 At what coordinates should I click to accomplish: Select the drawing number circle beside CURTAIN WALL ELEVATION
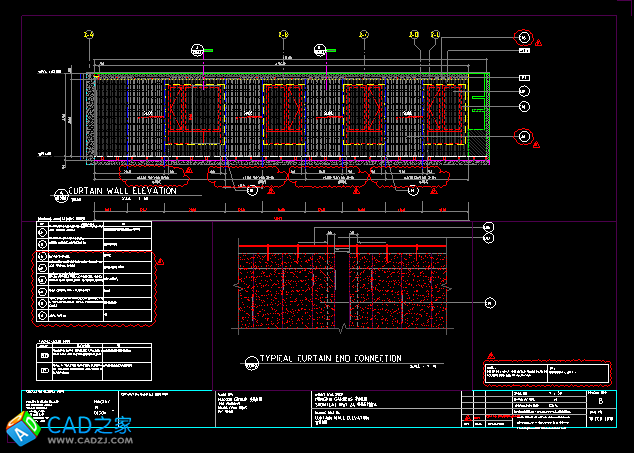pyautogui.click(x=59, y=193)
